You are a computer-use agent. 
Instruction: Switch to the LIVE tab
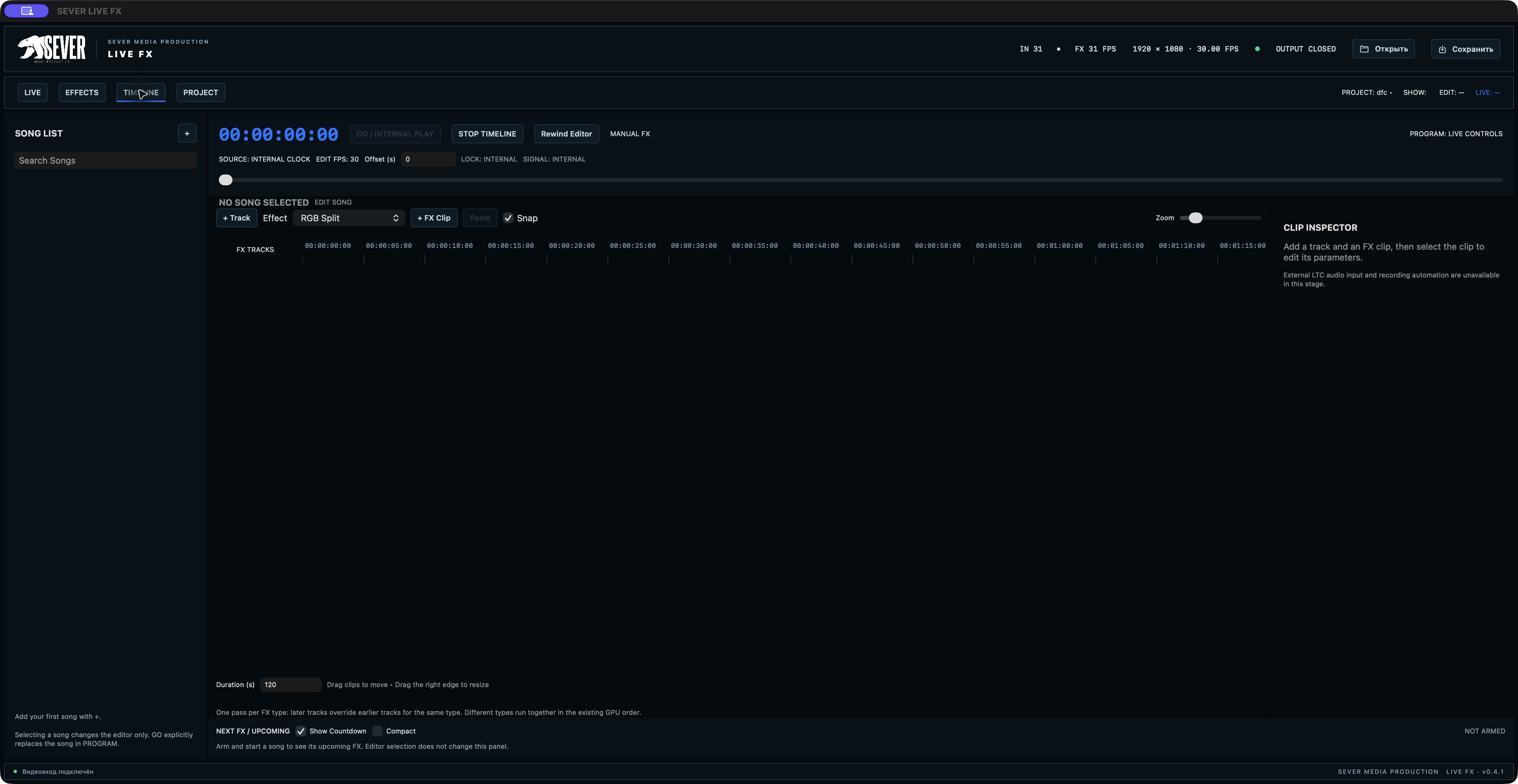pos(33,92)
